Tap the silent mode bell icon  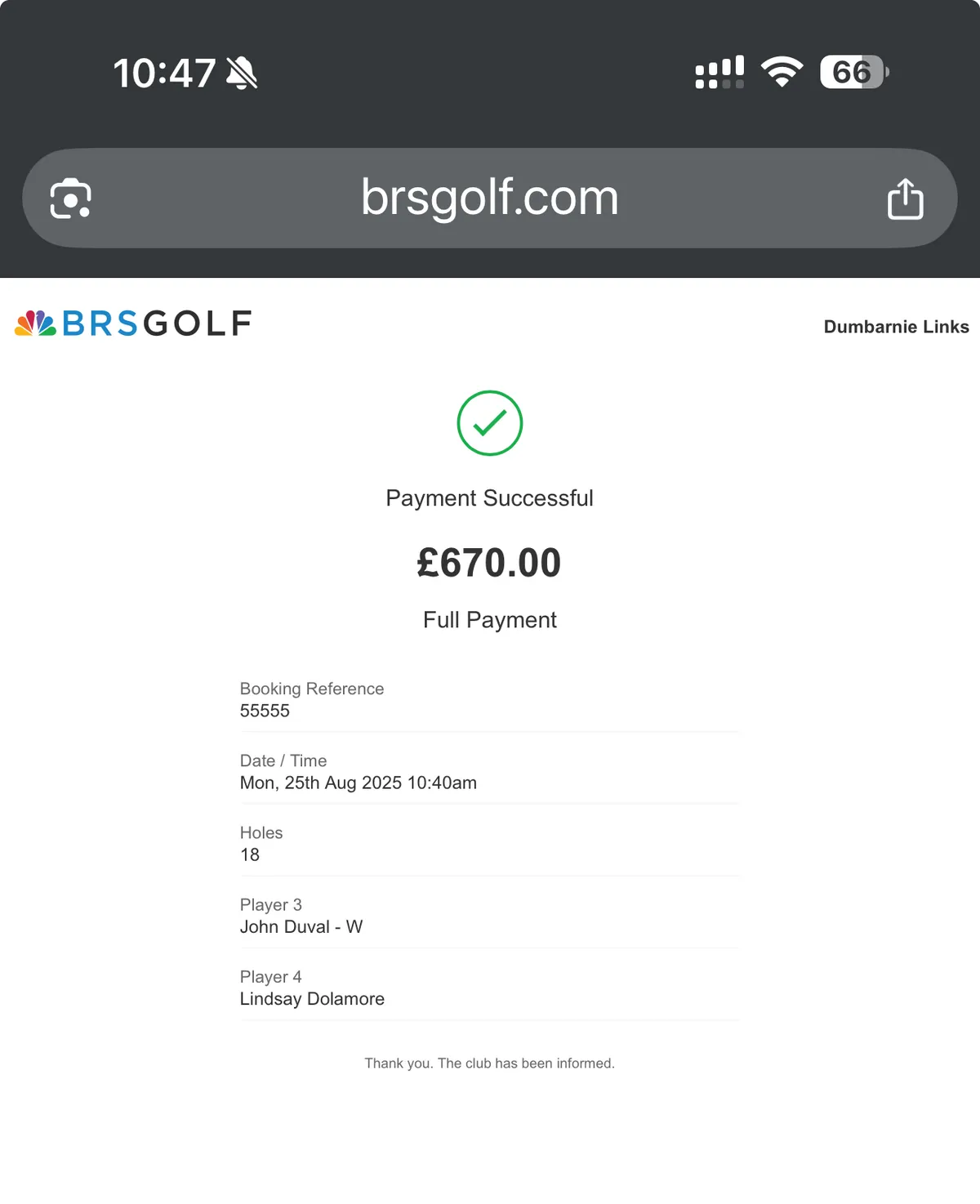click(x=242, y=74)
